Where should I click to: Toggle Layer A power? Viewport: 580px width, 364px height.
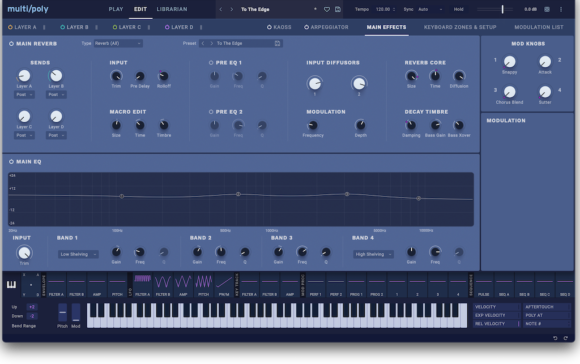pyautogui.click(x=10, y=27)
